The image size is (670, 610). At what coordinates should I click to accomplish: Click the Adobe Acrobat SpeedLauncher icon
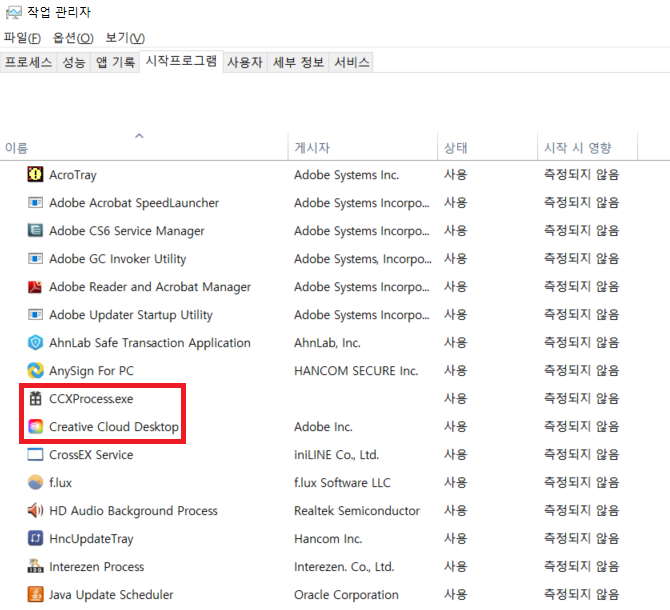35,202
